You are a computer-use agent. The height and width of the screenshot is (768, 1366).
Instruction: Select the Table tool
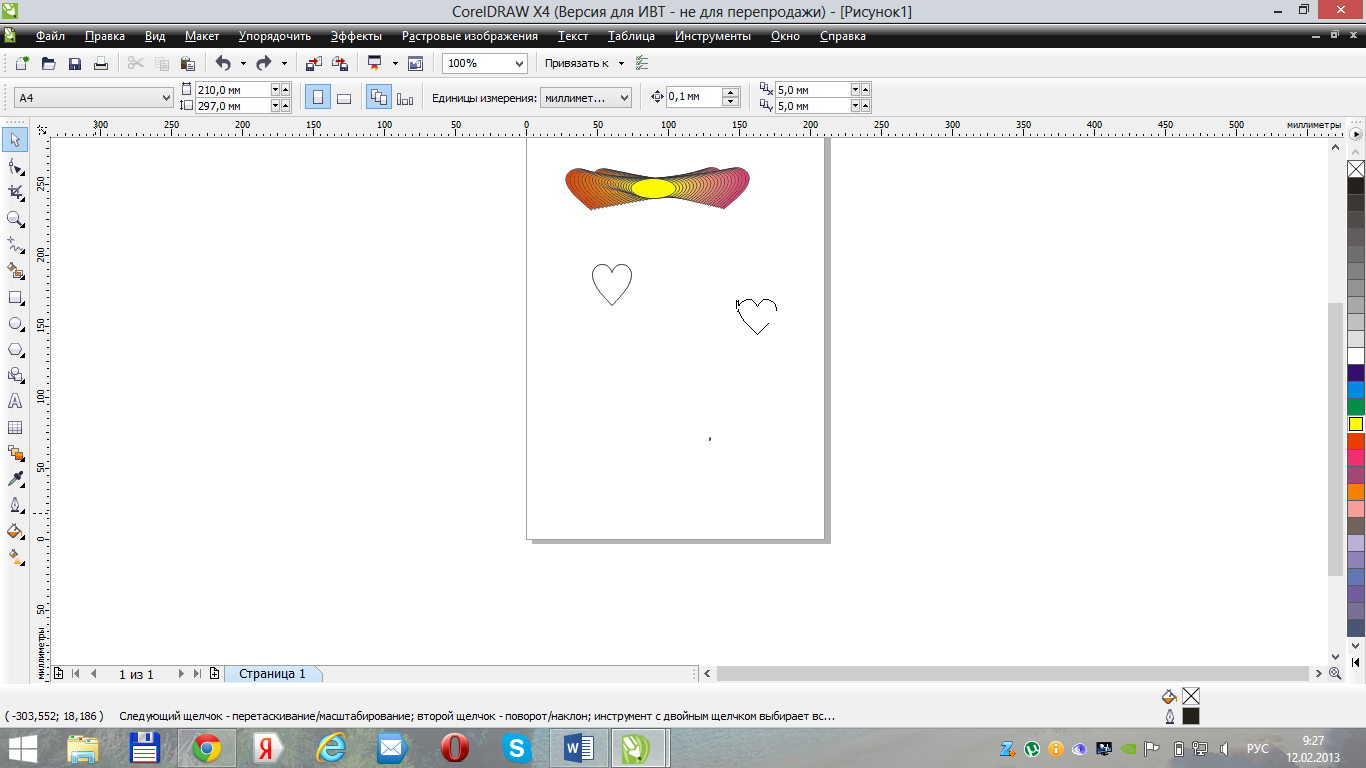[15, 427]
